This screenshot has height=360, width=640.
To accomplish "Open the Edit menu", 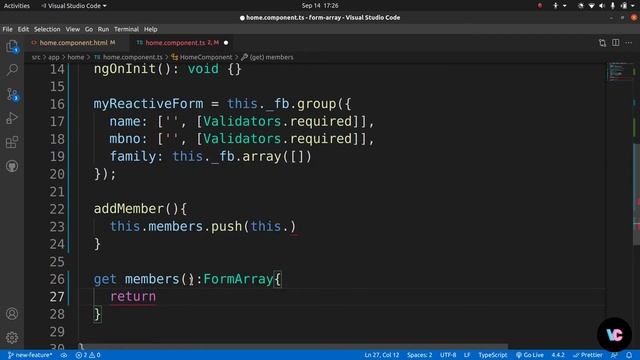I will (23, 29).
